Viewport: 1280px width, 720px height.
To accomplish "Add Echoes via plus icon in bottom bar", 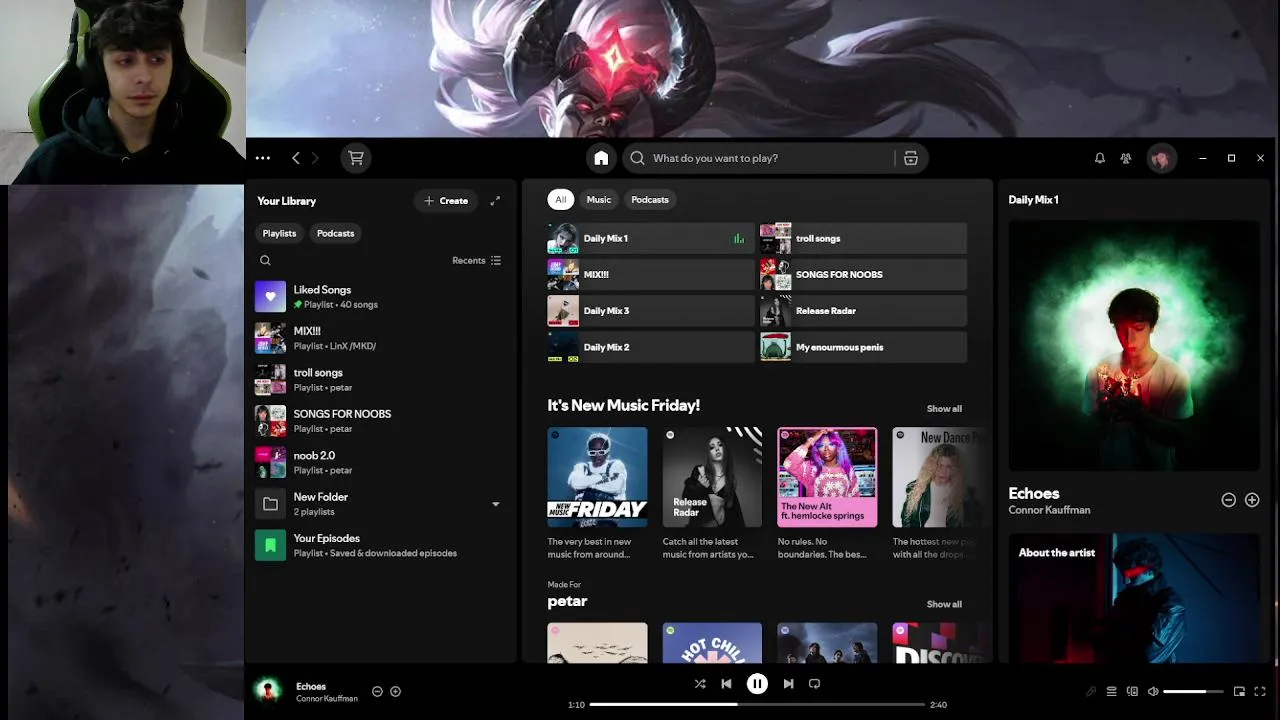I will coord(395,691).
